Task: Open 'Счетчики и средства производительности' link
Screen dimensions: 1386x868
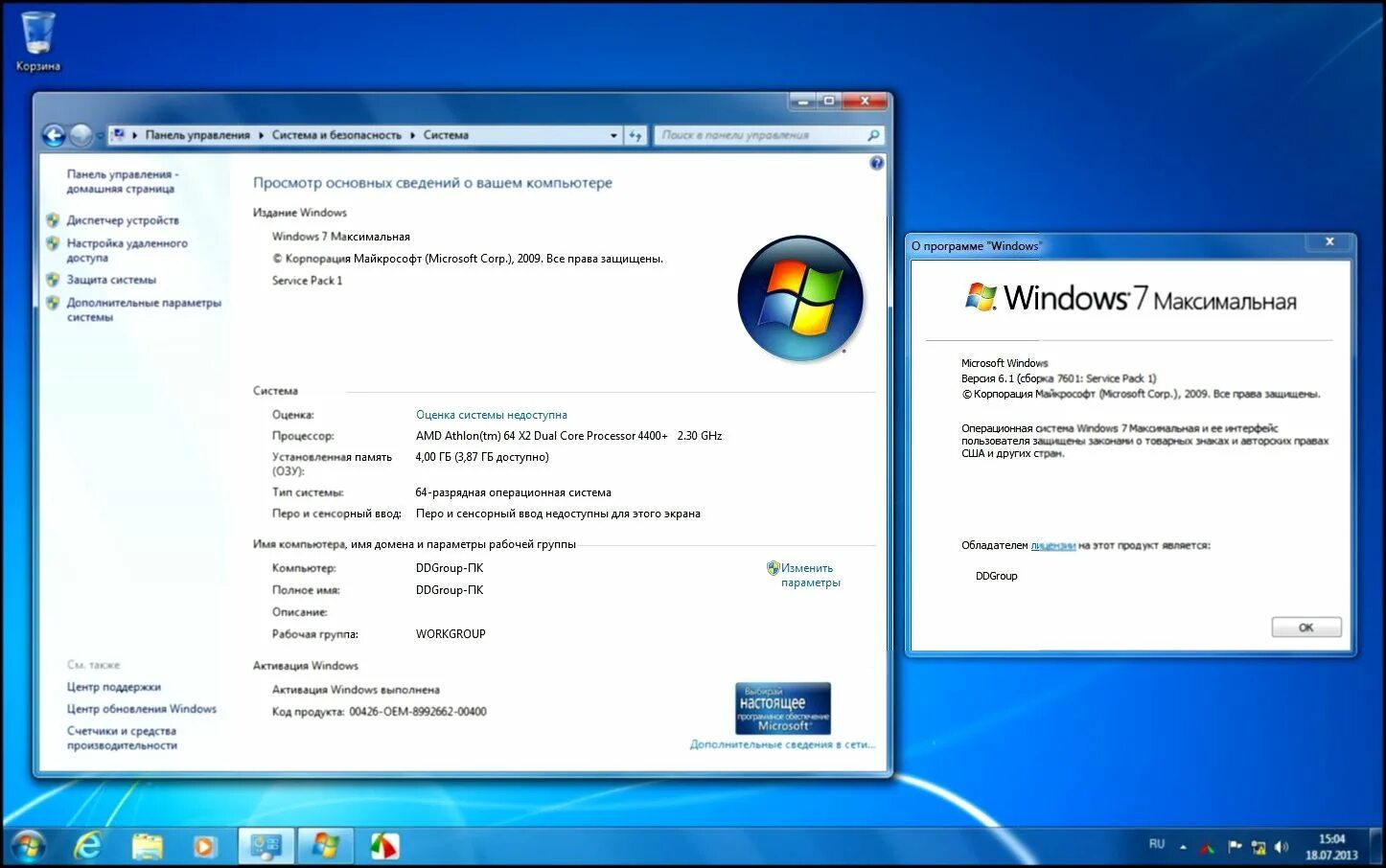Action: coord(122,738)
